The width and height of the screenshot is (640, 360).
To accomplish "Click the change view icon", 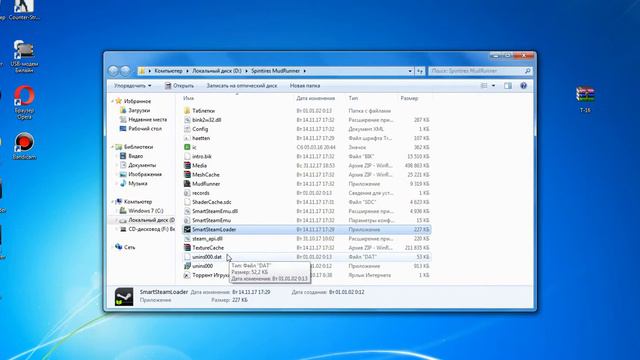I will pos(484,86).
